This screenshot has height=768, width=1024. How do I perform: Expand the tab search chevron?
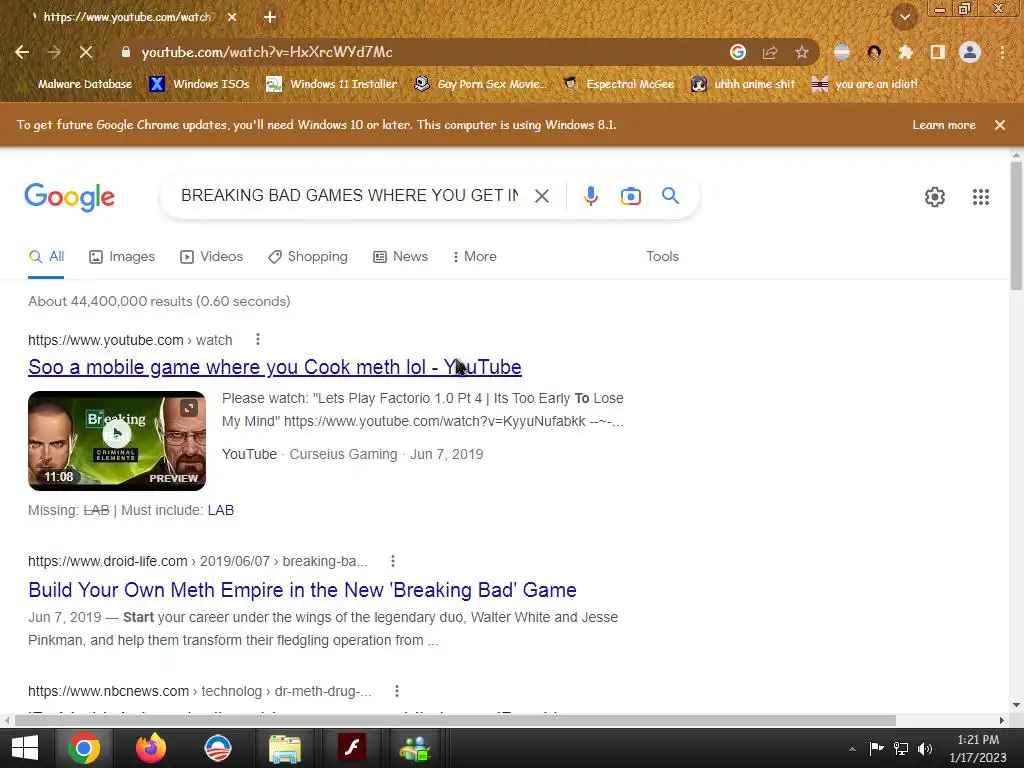click(905, 18)
